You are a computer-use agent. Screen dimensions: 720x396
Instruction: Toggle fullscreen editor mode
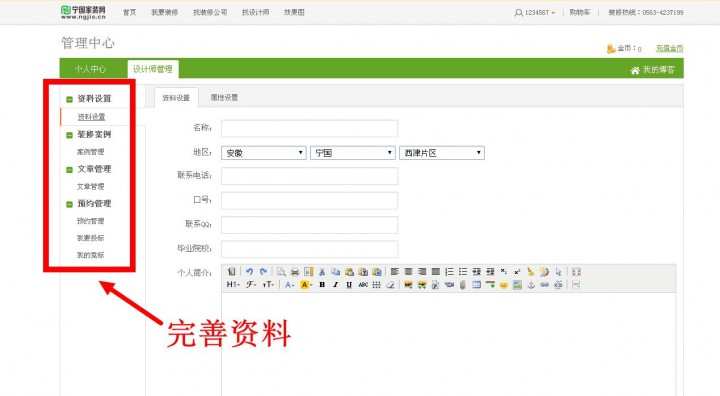(576, 272)
